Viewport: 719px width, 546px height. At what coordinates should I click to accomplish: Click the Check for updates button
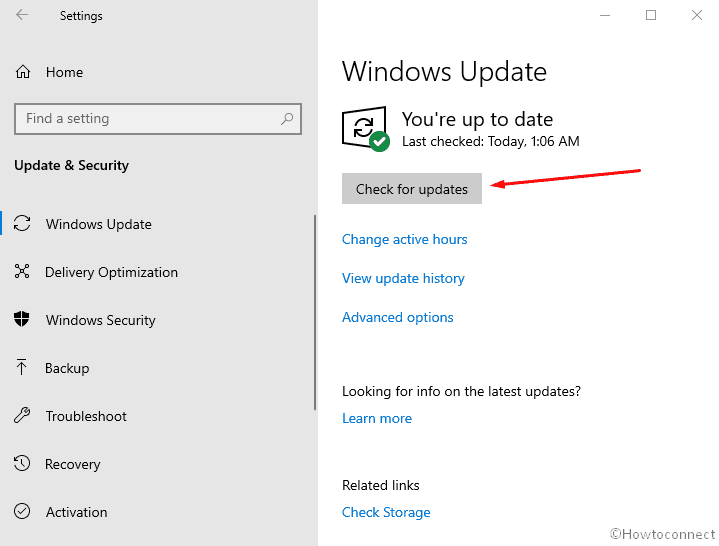412,188
